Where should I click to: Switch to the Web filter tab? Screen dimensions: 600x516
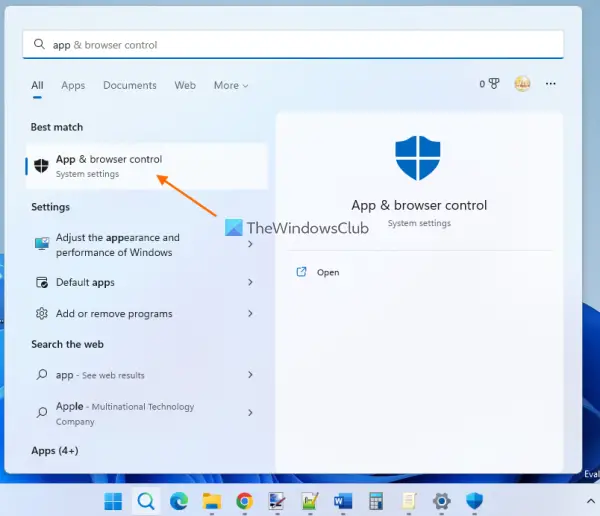tap(185, 85)
